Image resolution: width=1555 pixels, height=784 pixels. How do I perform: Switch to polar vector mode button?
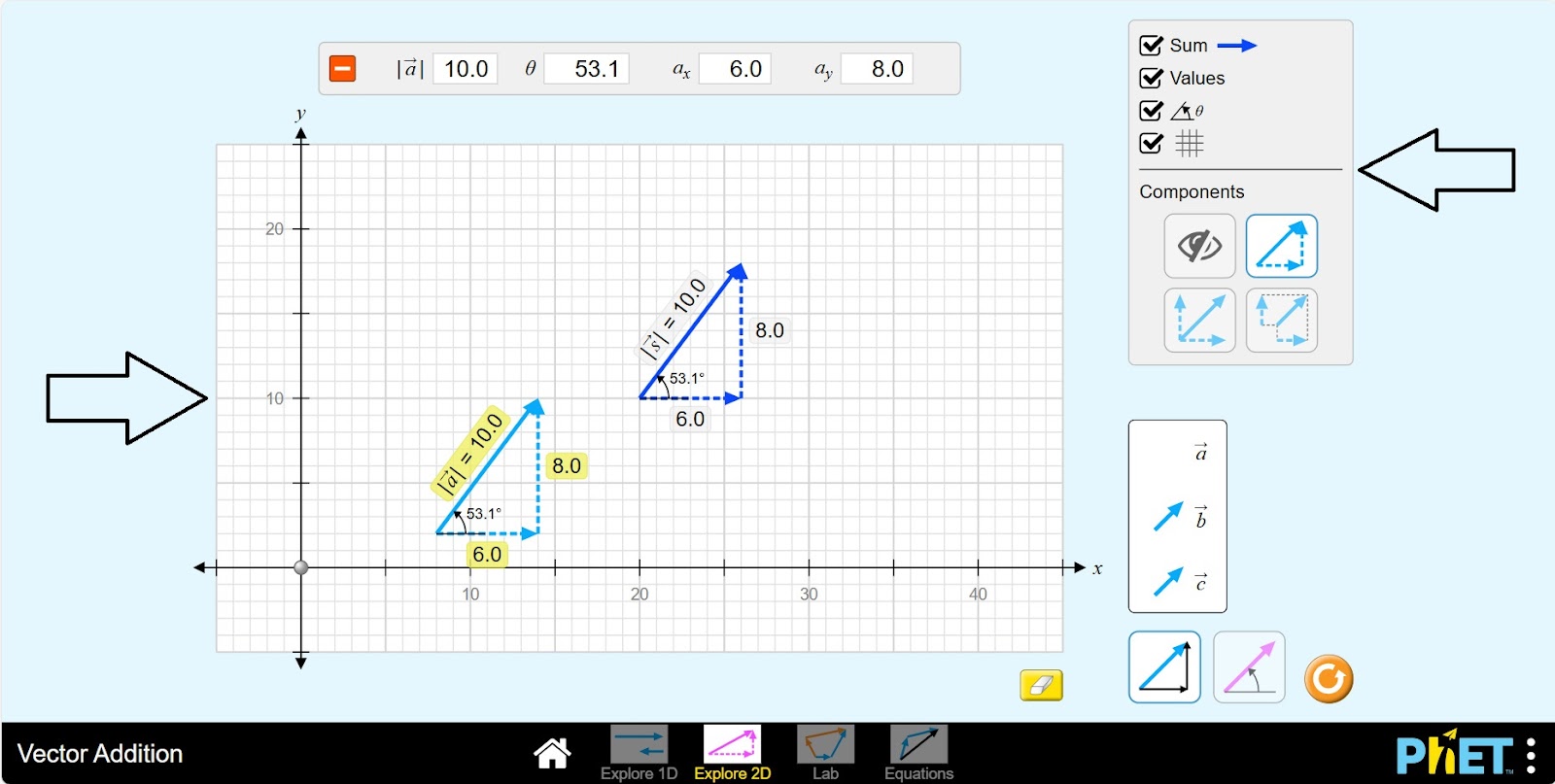[x=1249, y=667]
